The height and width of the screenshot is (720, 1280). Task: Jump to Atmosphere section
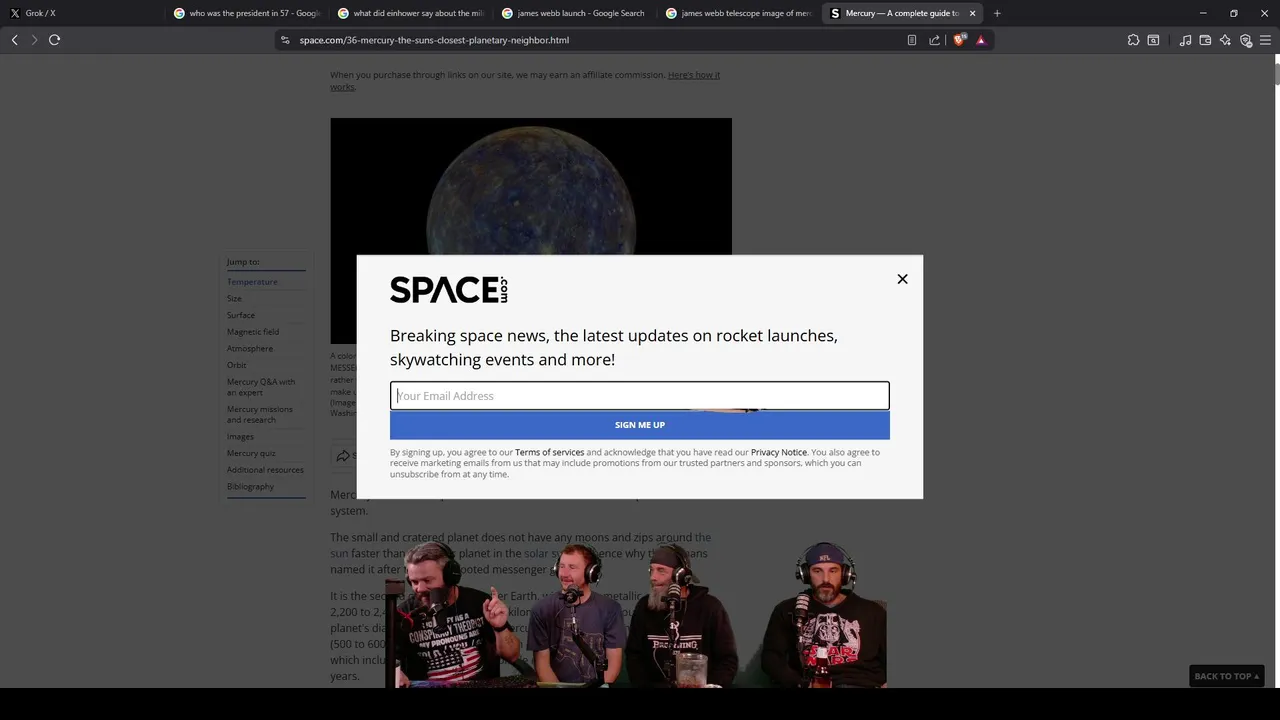pos(250,348)
